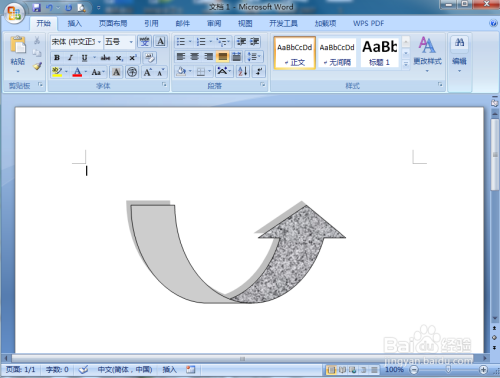The image size is (500, 378).
Task: Open the 引用 ribbon tab
Action: [151, 23]
